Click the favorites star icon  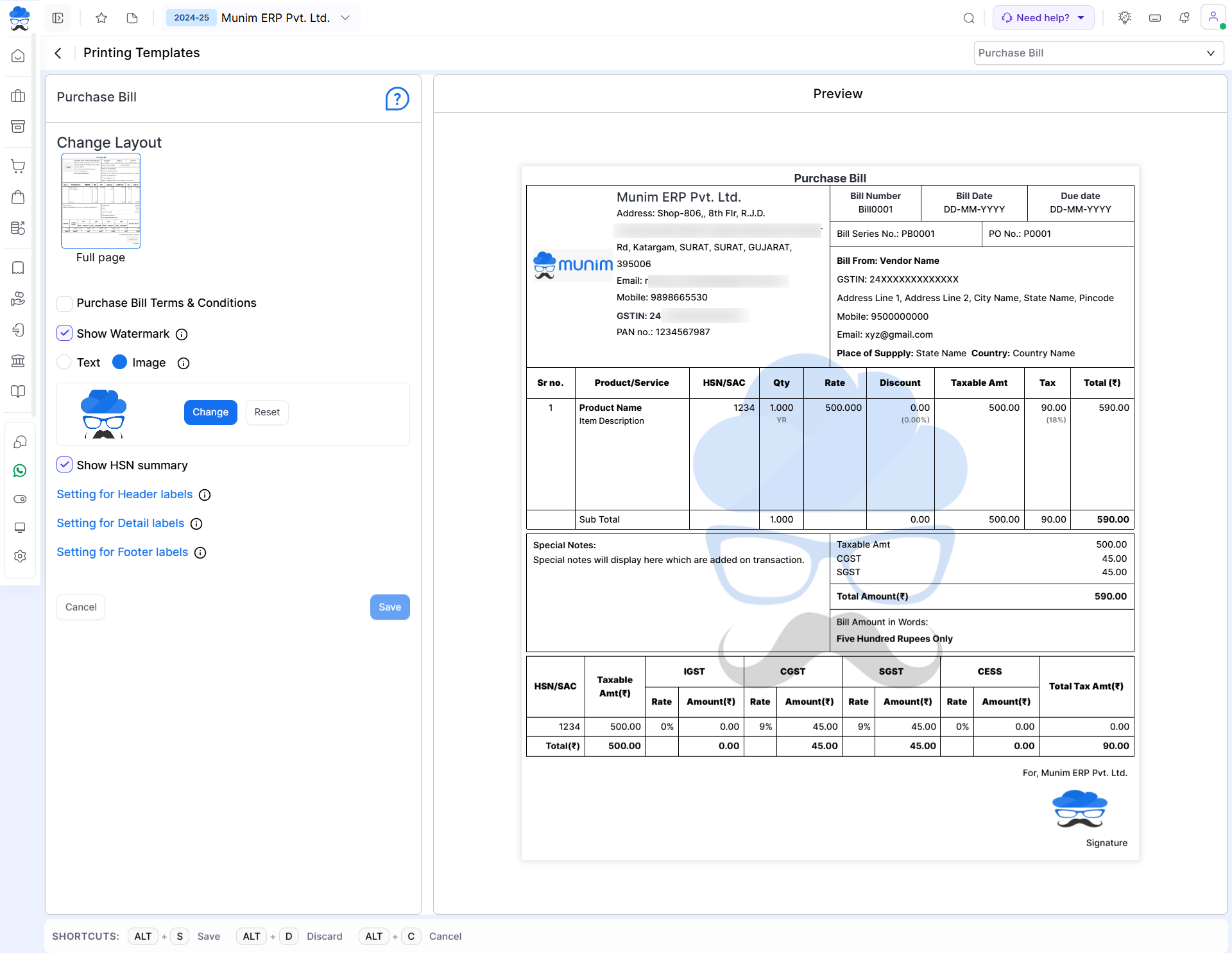point(101,18)
